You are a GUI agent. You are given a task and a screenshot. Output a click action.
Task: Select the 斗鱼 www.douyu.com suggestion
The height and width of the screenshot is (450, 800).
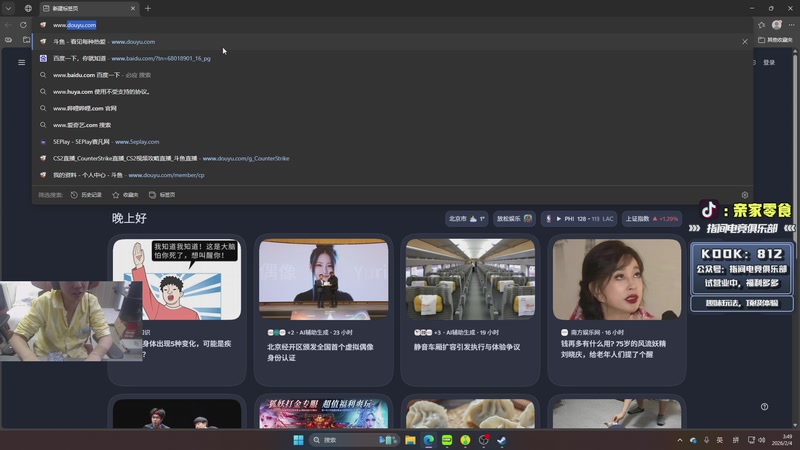pos(392,42)
